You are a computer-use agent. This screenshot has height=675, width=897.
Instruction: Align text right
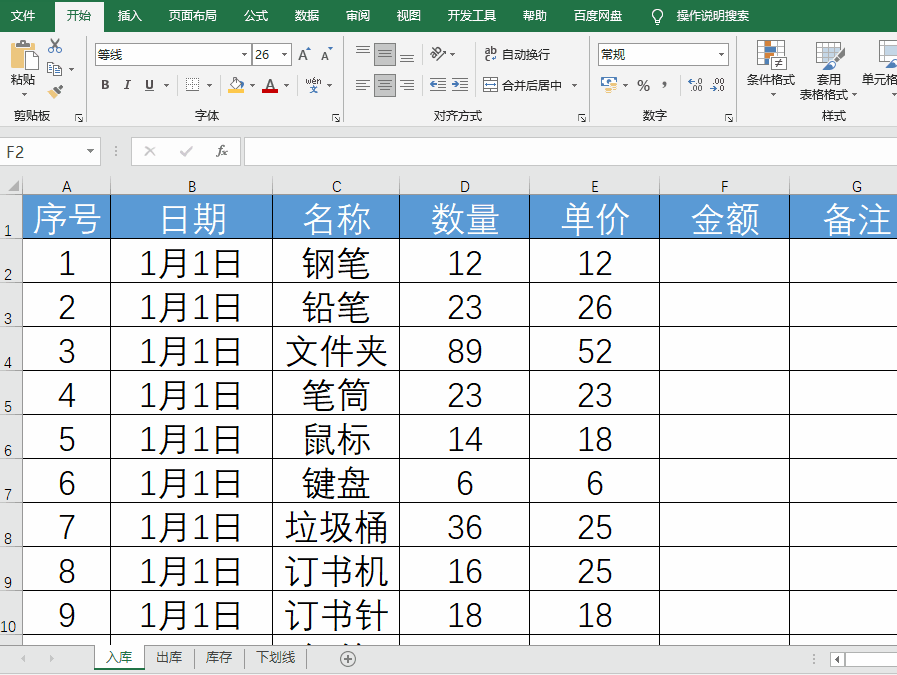407,85
